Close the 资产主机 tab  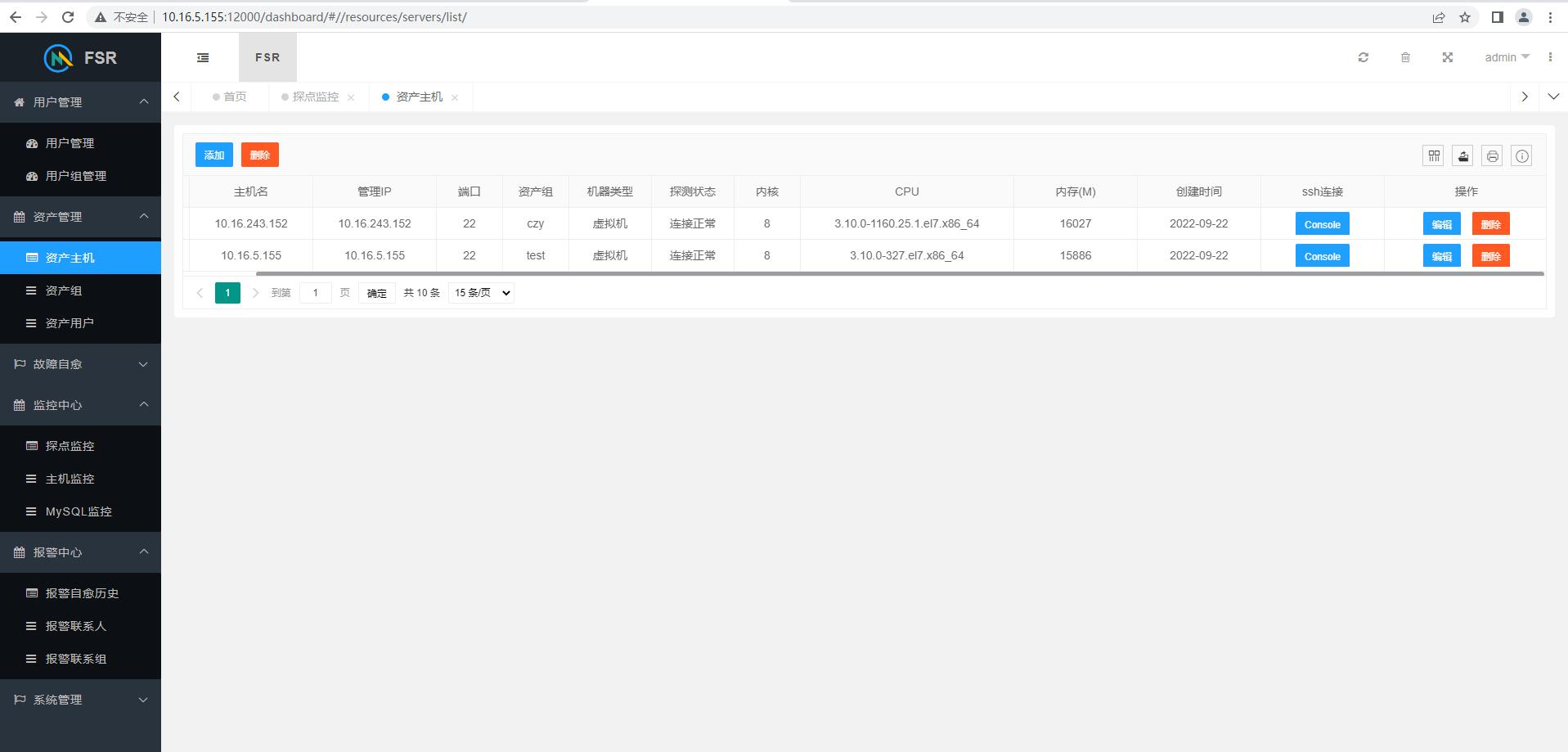click(x=455, y=97)
